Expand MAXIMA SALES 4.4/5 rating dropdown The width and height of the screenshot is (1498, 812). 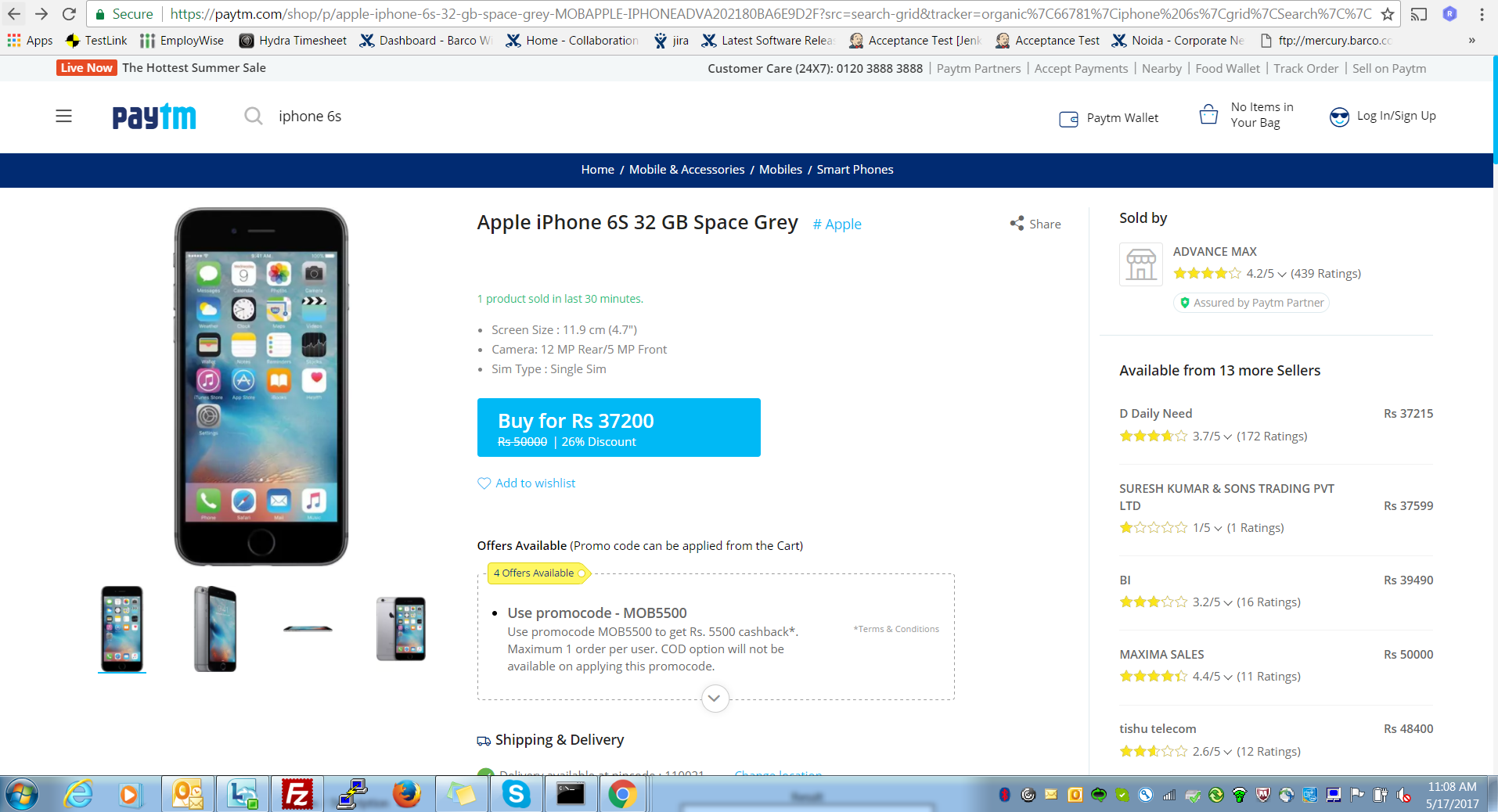(1227, 677)
